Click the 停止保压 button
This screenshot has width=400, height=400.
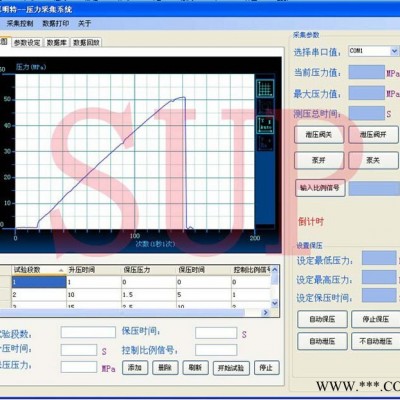(376, 319)
